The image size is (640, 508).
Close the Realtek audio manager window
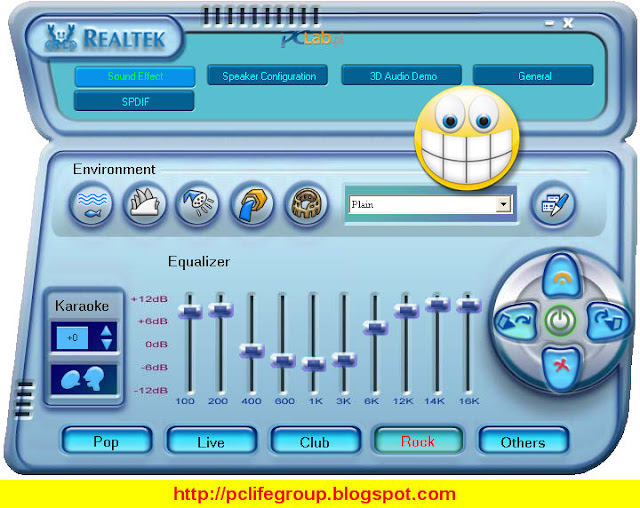pos(568,23)
